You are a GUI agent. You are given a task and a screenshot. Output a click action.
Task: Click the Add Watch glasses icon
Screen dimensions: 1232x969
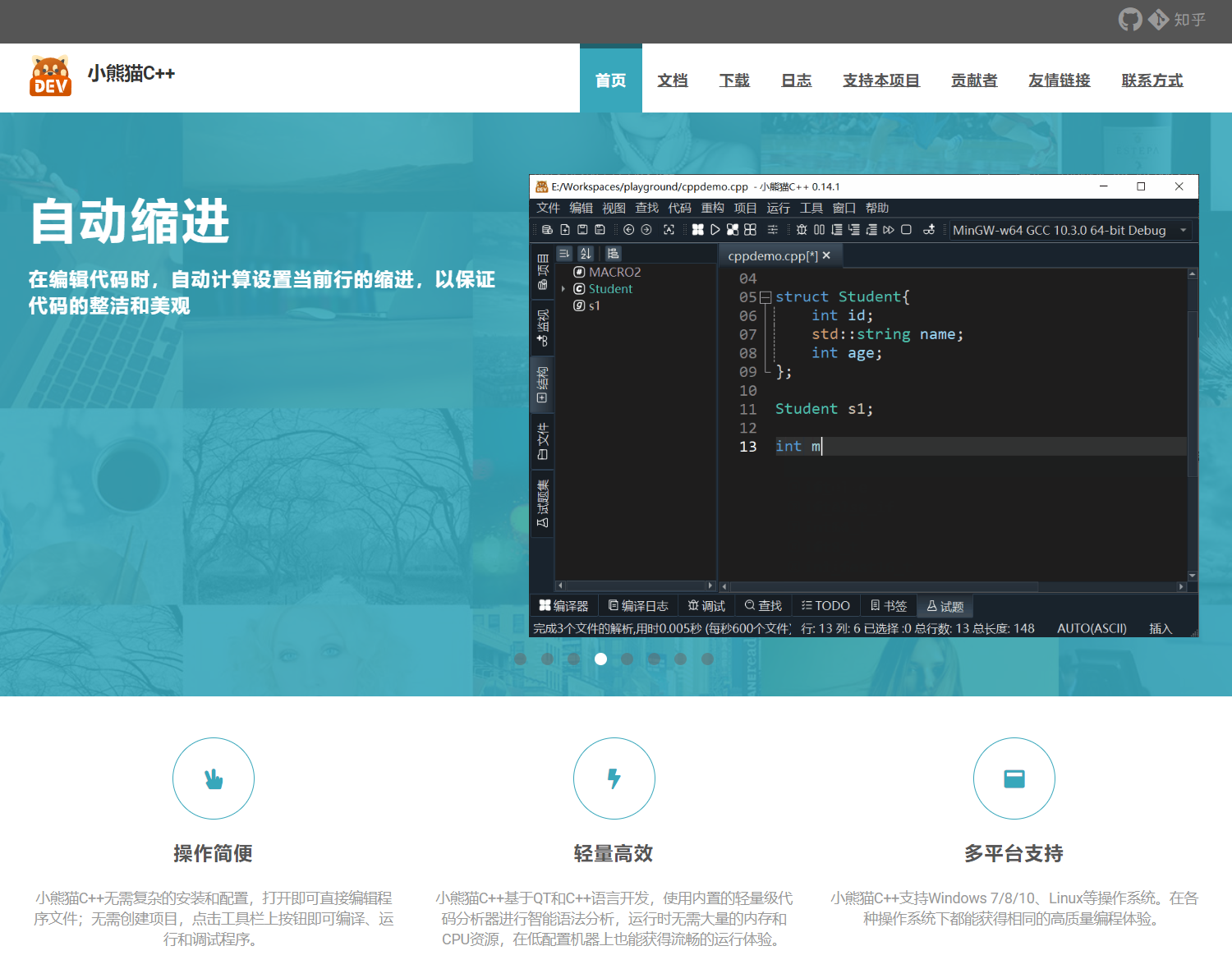coord(929,230)
